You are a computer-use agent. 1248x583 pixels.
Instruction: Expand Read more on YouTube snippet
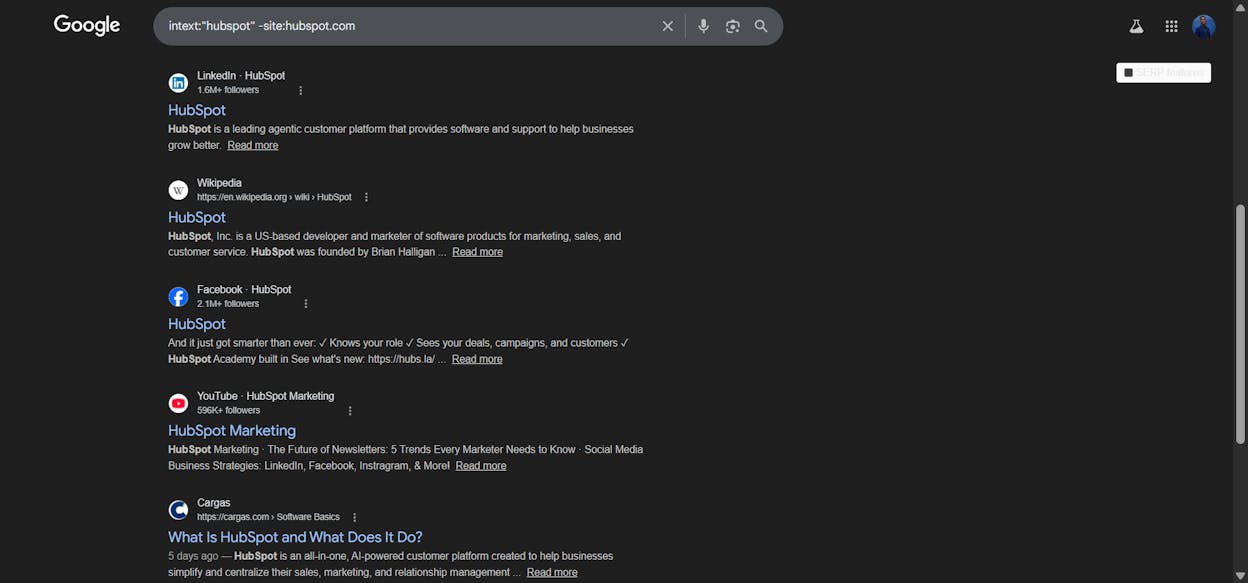(x=481, y=466)
